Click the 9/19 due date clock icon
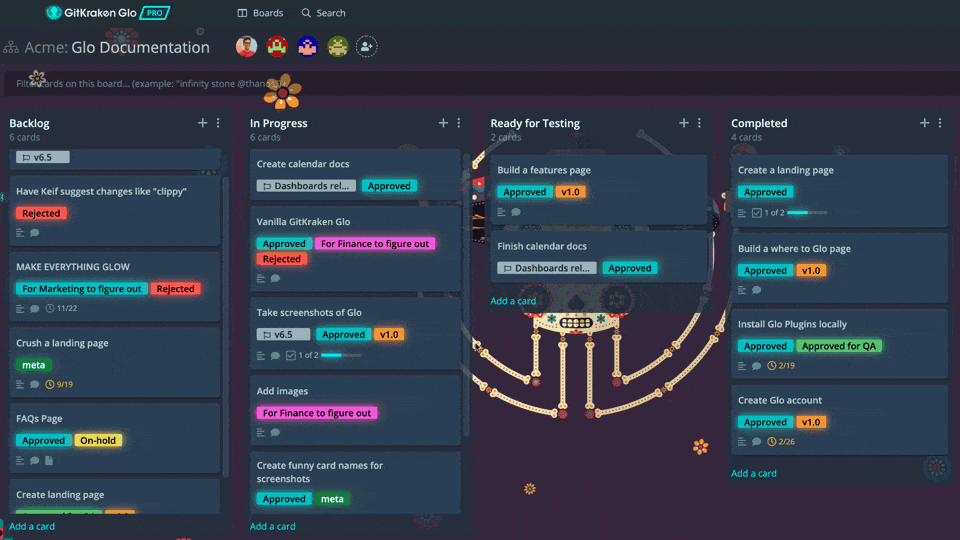 click(50, 384)
